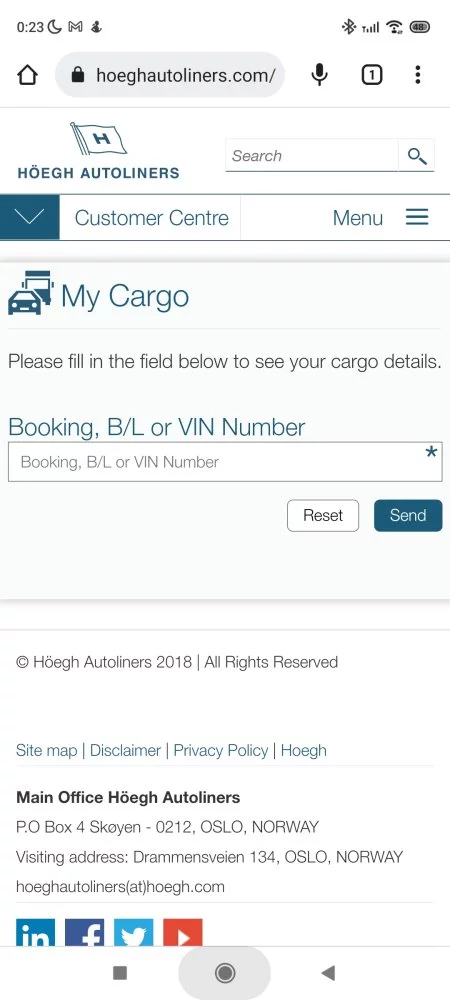Select Customer Centre tab

tap(150, 217)
